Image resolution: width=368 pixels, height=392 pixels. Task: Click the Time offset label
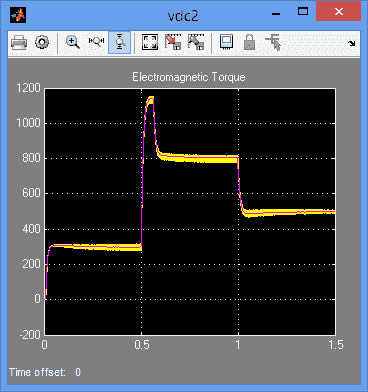click(x=37, y=372)
